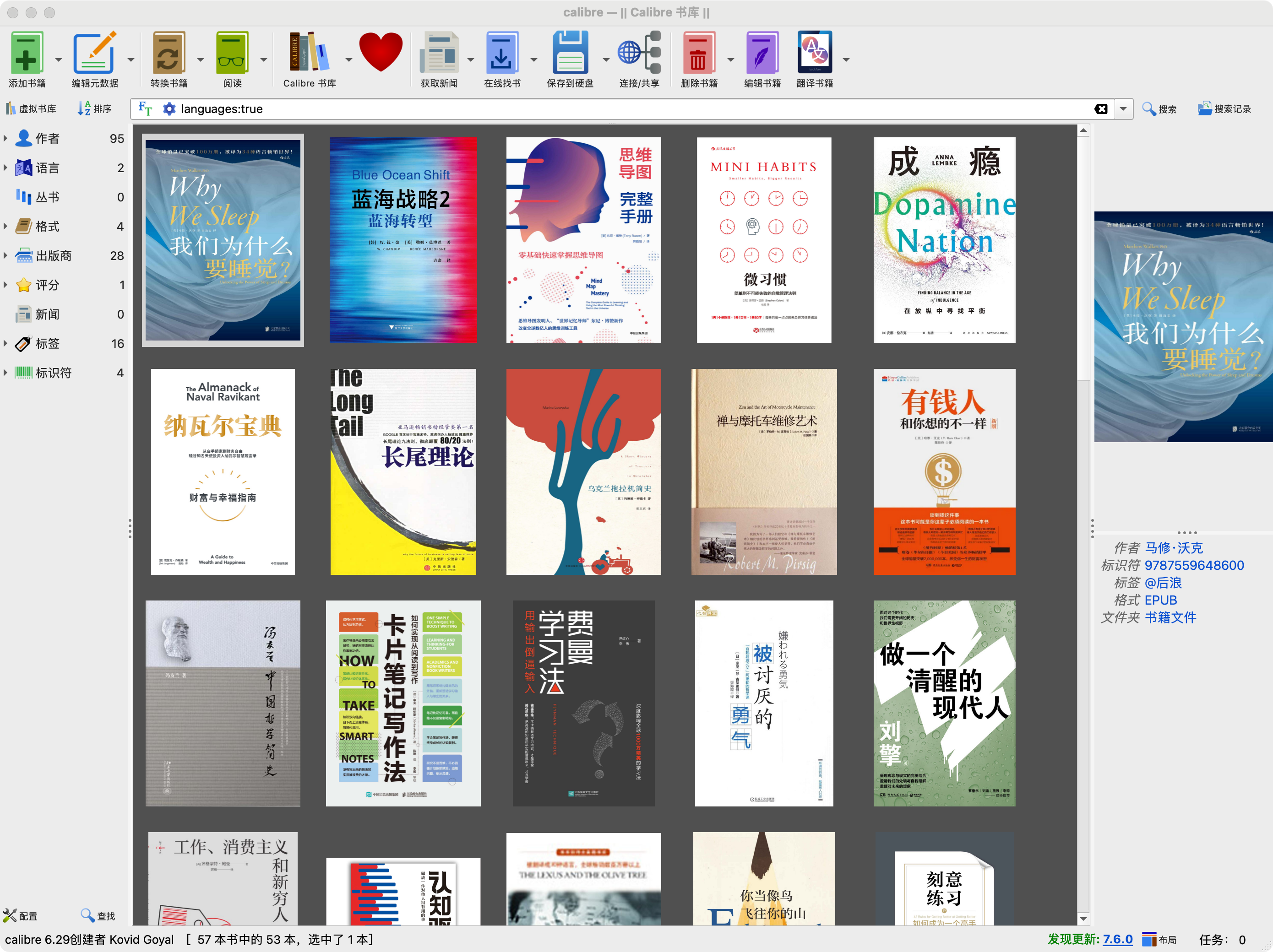1273x952 pixels.
Task: Expand the Rating (评分) category
Action: pyautogui.click(x=5, y=285)
